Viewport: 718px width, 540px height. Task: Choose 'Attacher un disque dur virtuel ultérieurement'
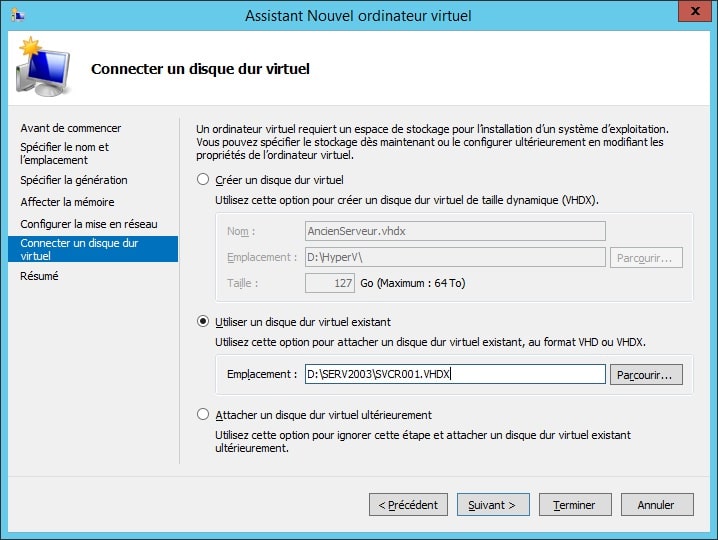point(204,414)
